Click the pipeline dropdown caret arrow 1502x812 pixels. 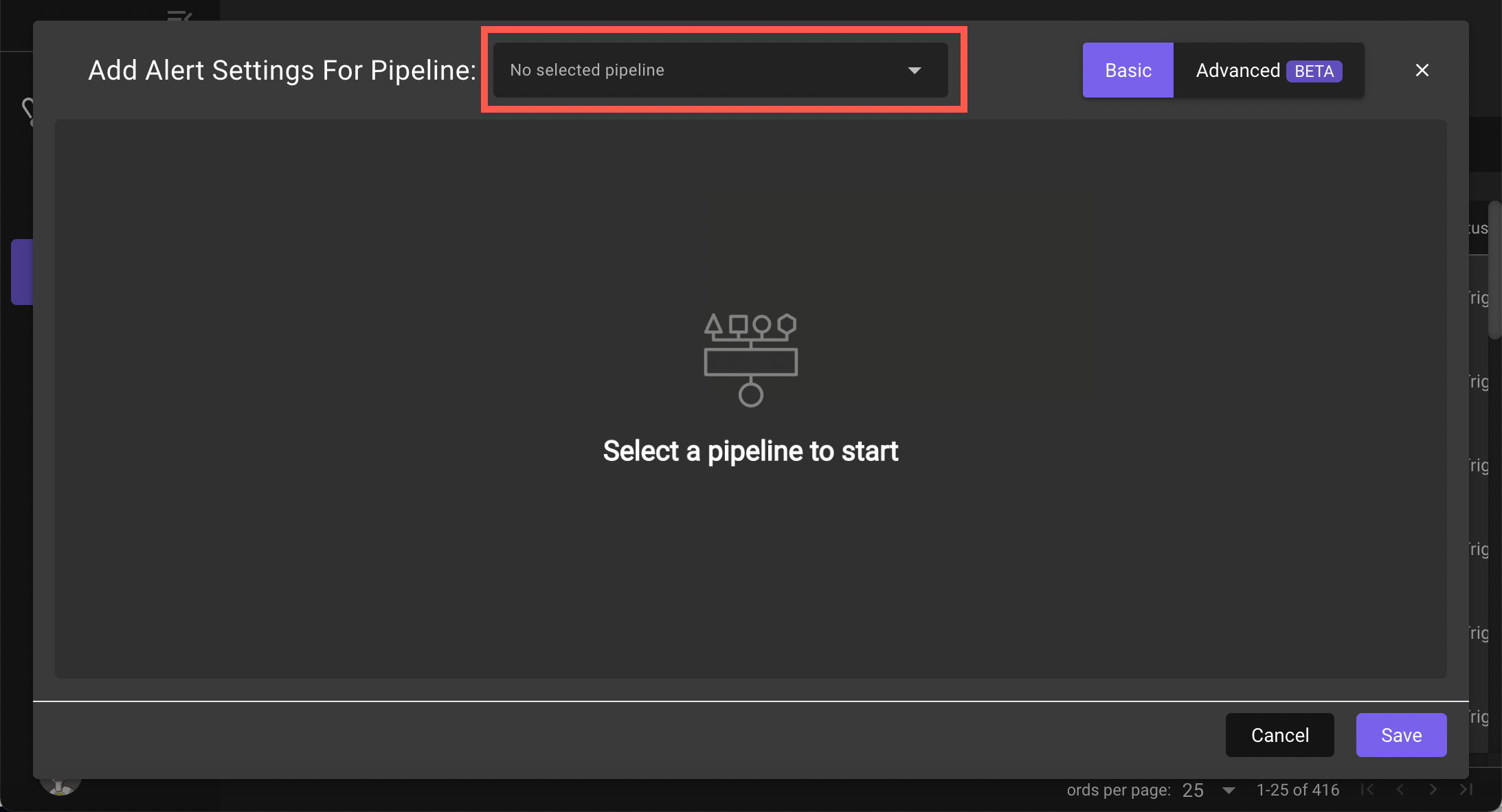point(914,70)
